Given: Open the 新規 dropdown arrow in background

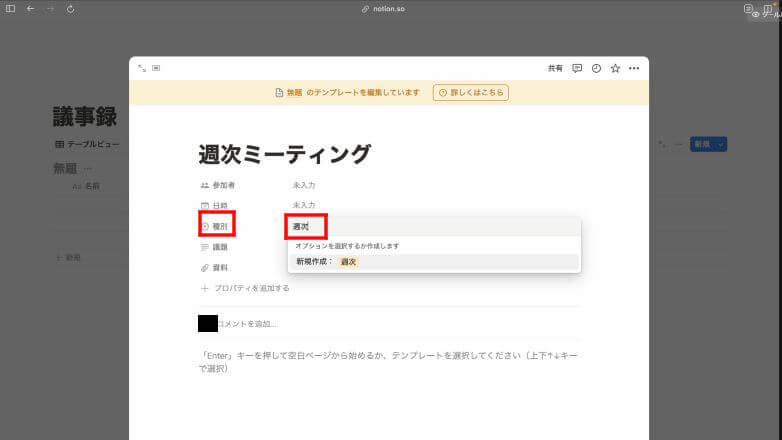Looking at the screenshot, I should (720, 144).
